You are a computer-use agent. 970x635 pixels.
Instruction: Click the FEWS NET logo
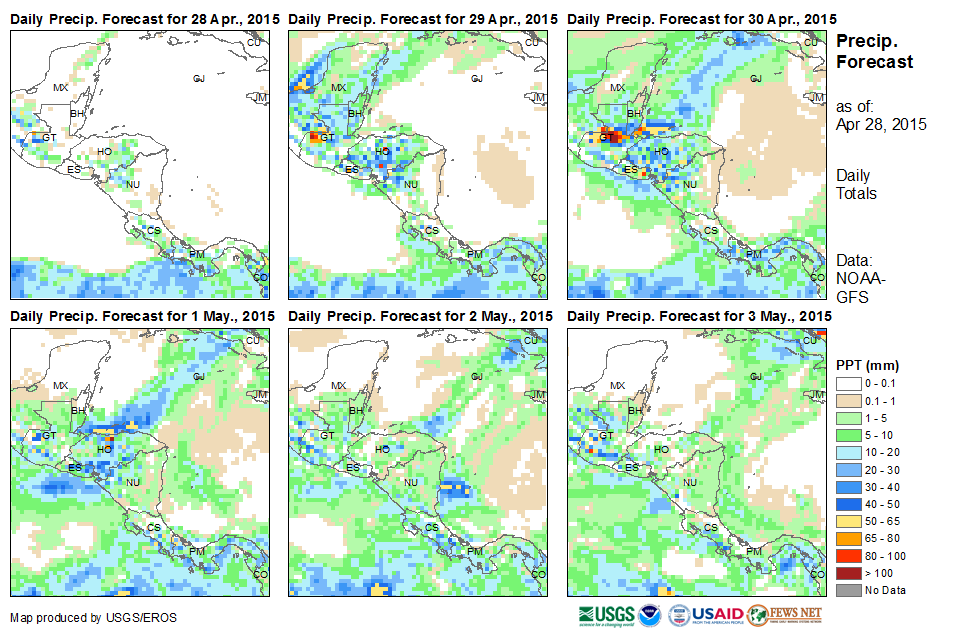[784, 616]
